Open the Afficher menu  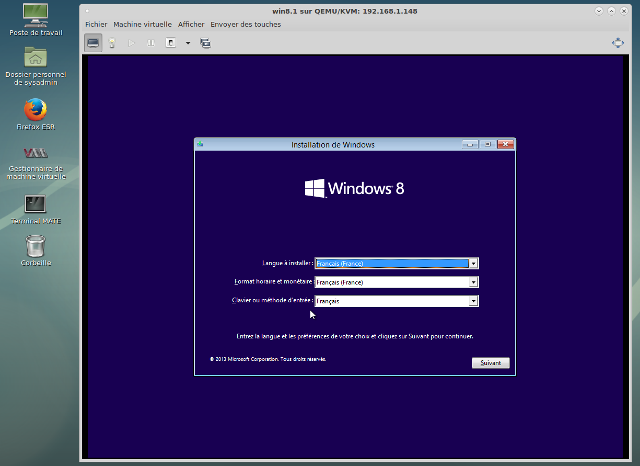click(x=191, y=24)
